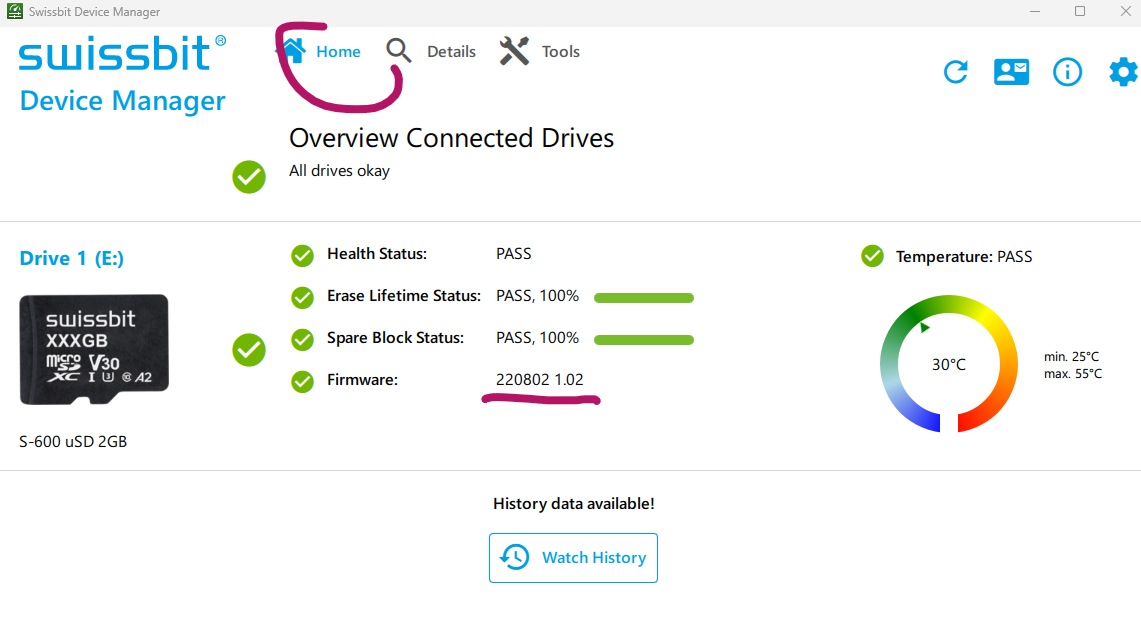Click the All drives okay checkmark
This screenshot has height=628, width=1141.
click(x=249, y=177)
